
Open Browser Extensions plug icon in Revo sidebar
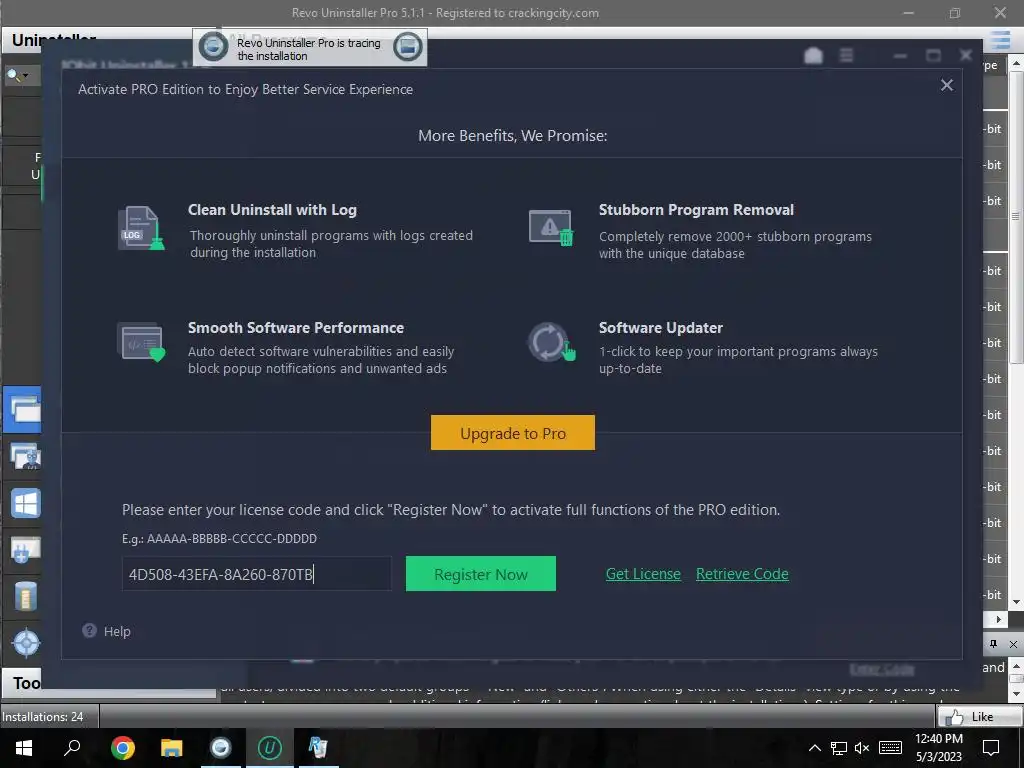(x=25, y=550)
